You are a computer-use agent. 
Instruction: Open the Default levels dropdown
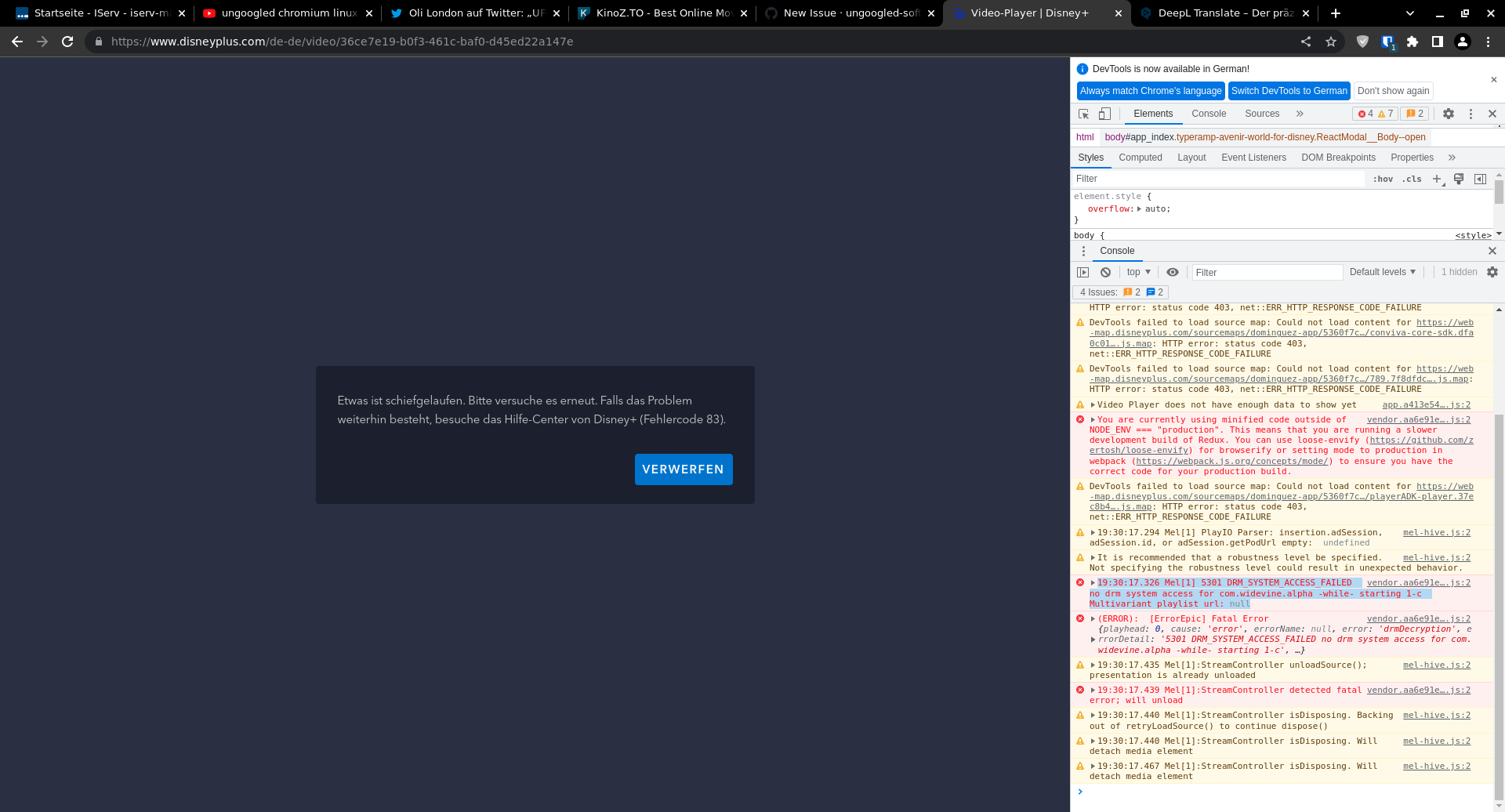pyautogui.click(x=1382, y=272)
